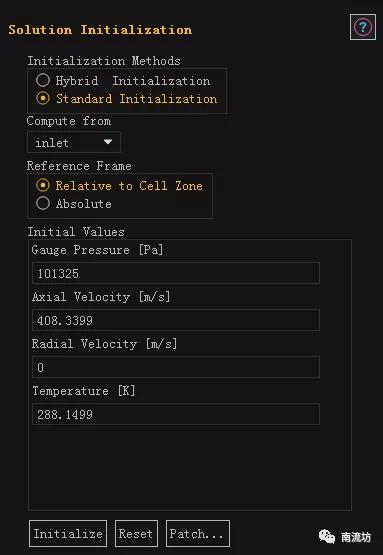
Task: Click the Reference Frame group label
Action: click(79, 166)
